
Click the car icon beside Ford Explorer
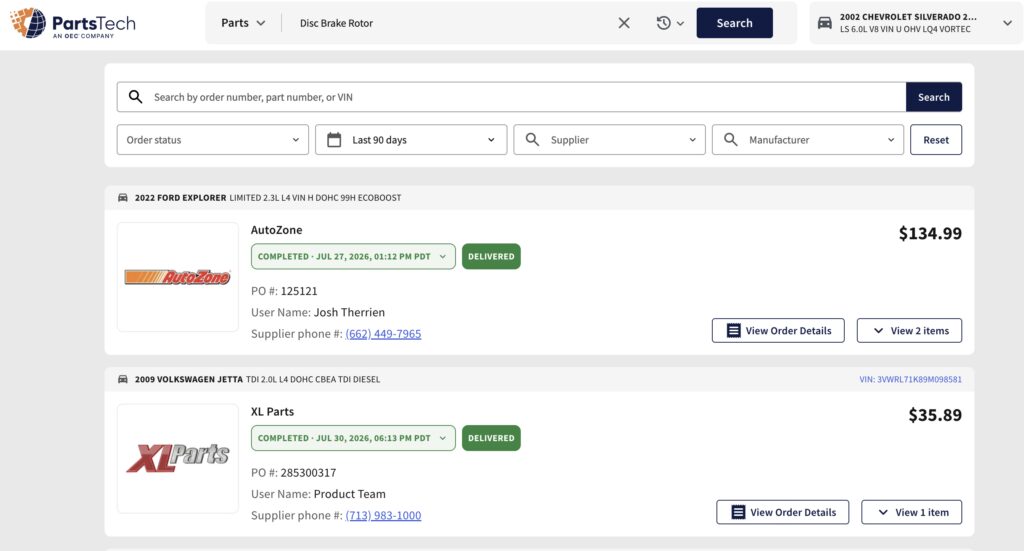pos(123,198)
